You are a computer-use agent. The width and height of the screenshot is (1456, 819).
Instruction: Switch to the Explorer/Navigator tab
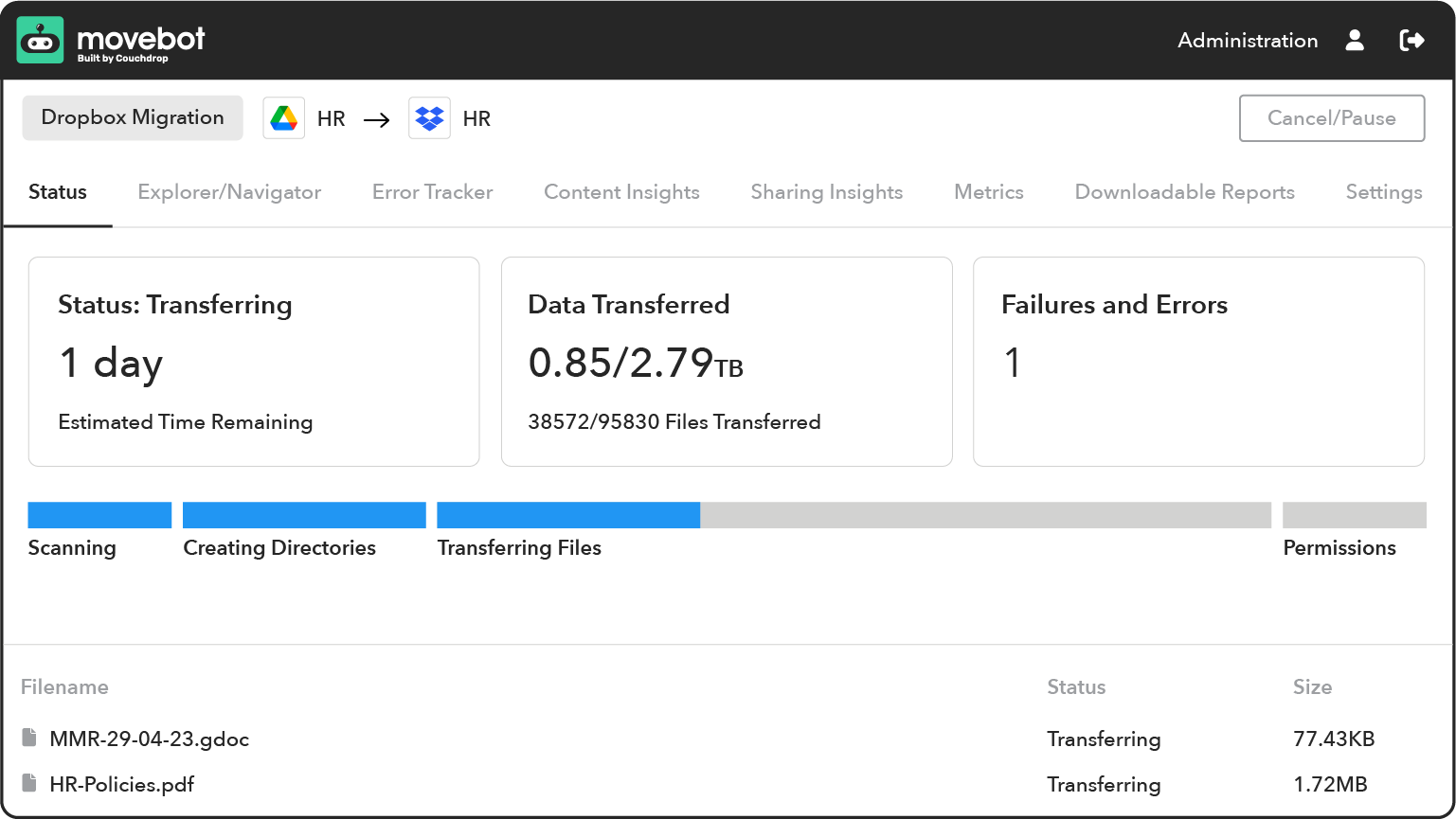tap(229, 192)
